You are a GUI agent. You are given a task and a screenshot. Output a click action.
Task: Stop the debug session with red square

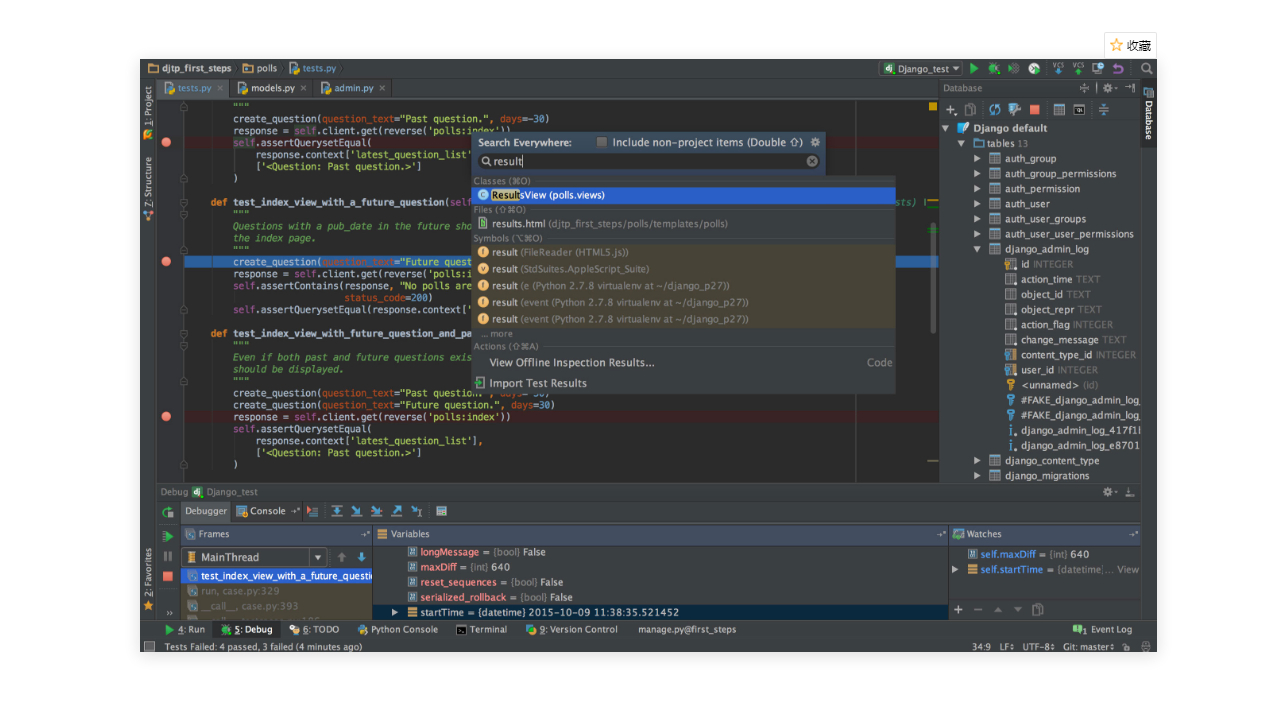pyautogui.click(x=168, y=576)
